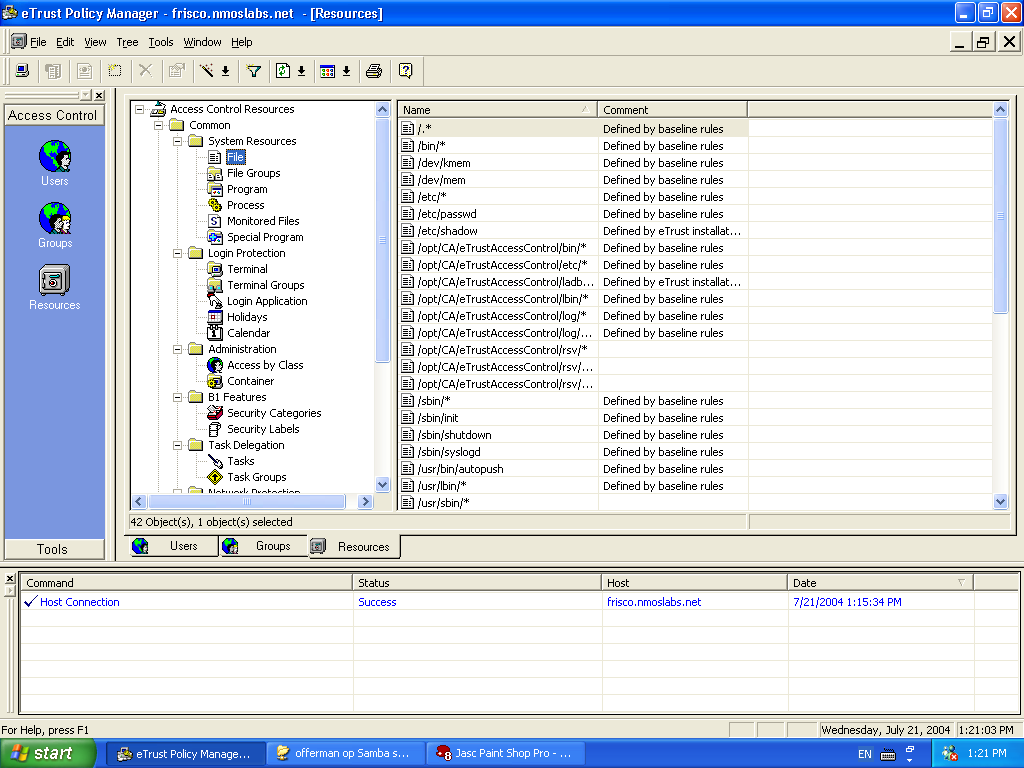The image size is (1024, 768).
Task: Collapse the Task Delegation folder
Action: click(x=177, y=445)
